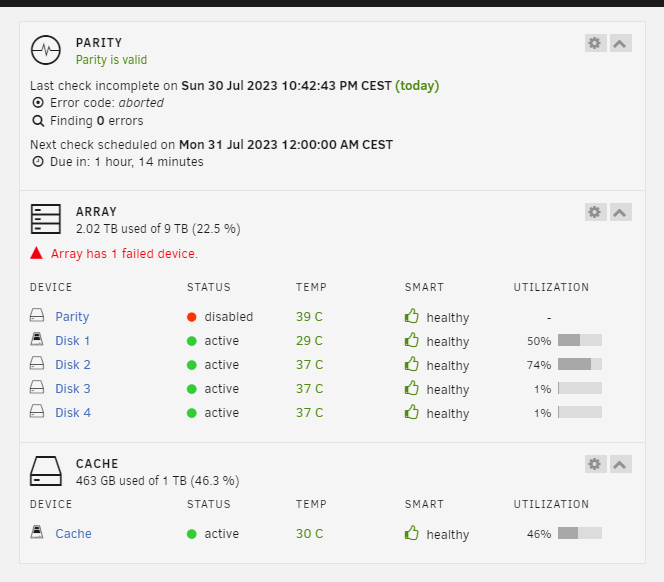664x582 pixels.
Task: Click the Disk 1 device icon
Action: point(37,339)
